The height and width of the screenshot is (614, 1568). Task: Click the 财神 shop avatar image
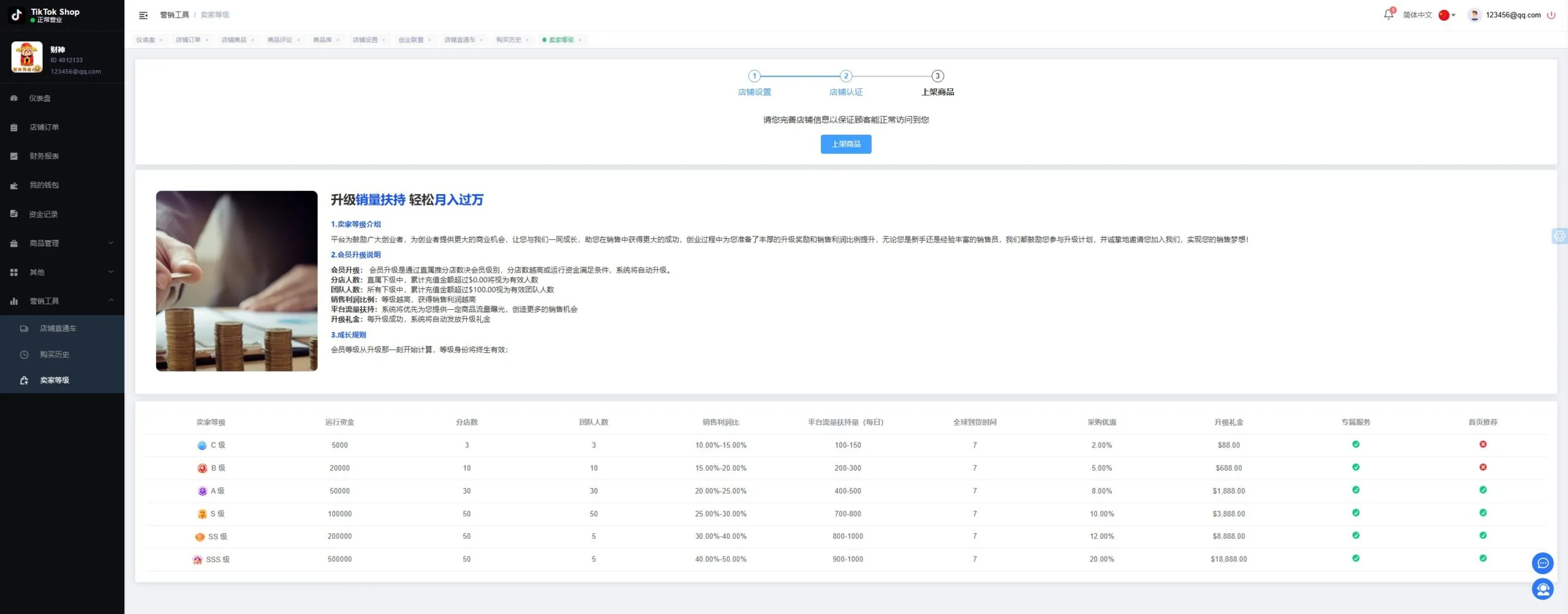(x=27, y=58)
